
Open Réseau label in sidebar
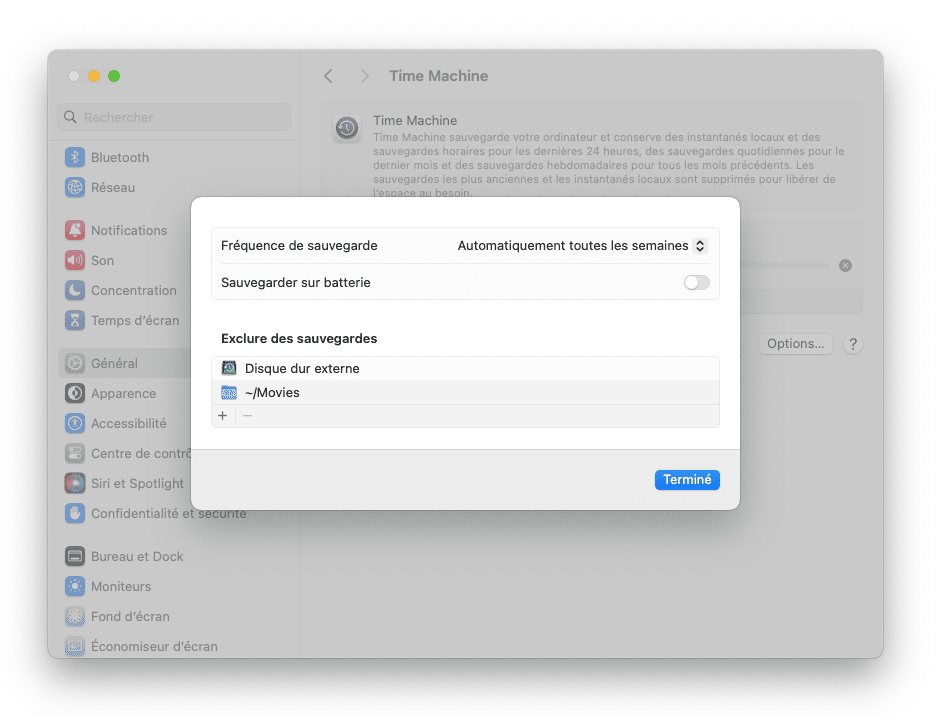pyautogui.click(x=113, y=187)
